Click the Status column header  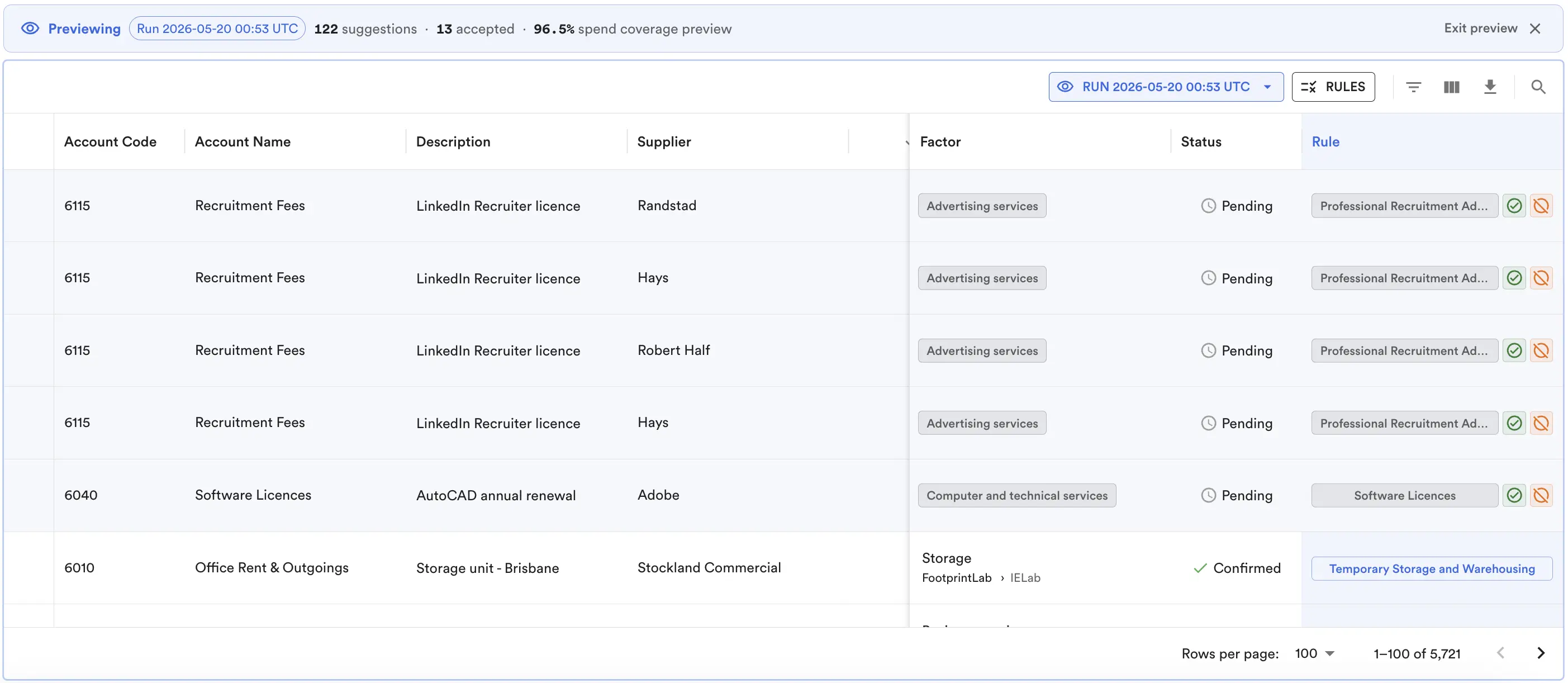coord(1200,142)
